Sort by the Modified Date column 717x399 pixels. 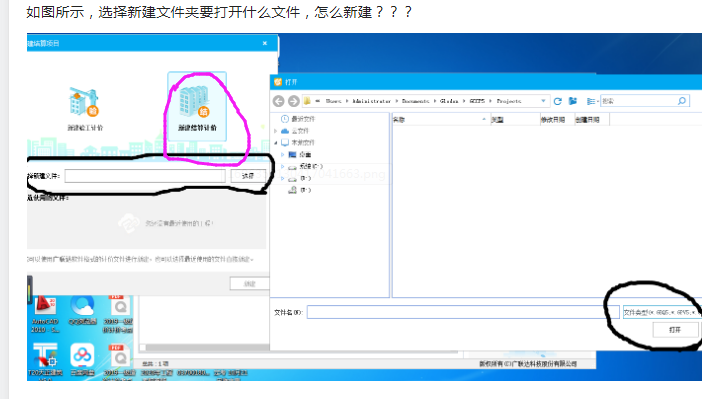556,120
